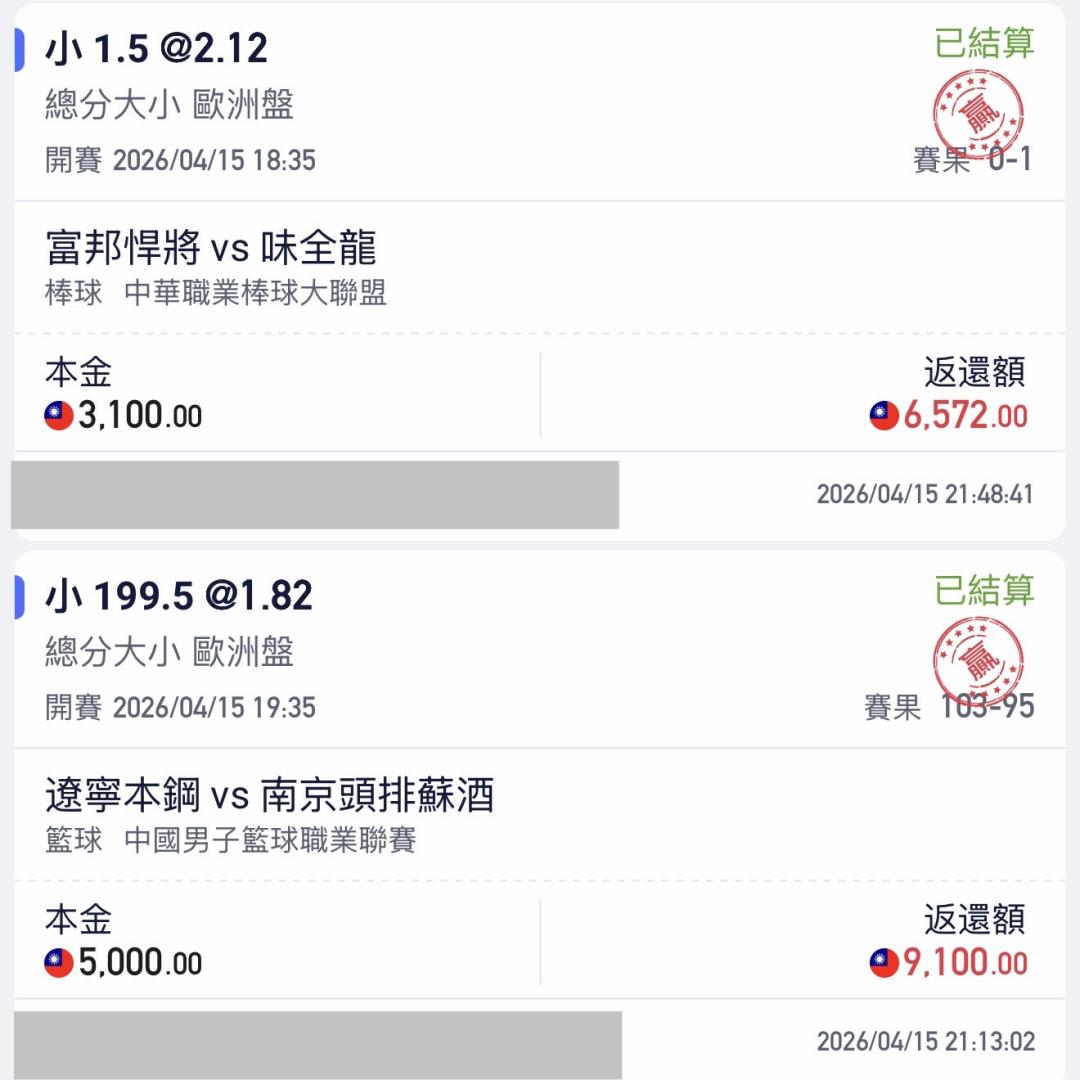
Task: Click the 6,572.00 return amount
Action: click(x=965, y=416)
